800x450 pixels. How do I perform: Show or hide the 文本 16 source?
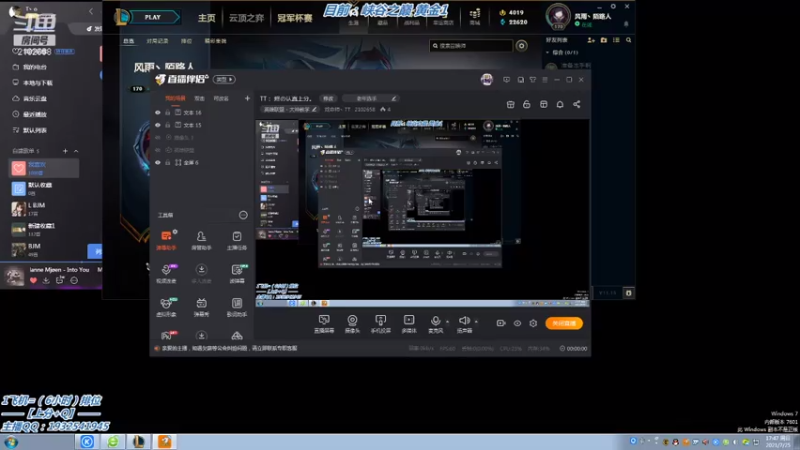coord(158,113)
